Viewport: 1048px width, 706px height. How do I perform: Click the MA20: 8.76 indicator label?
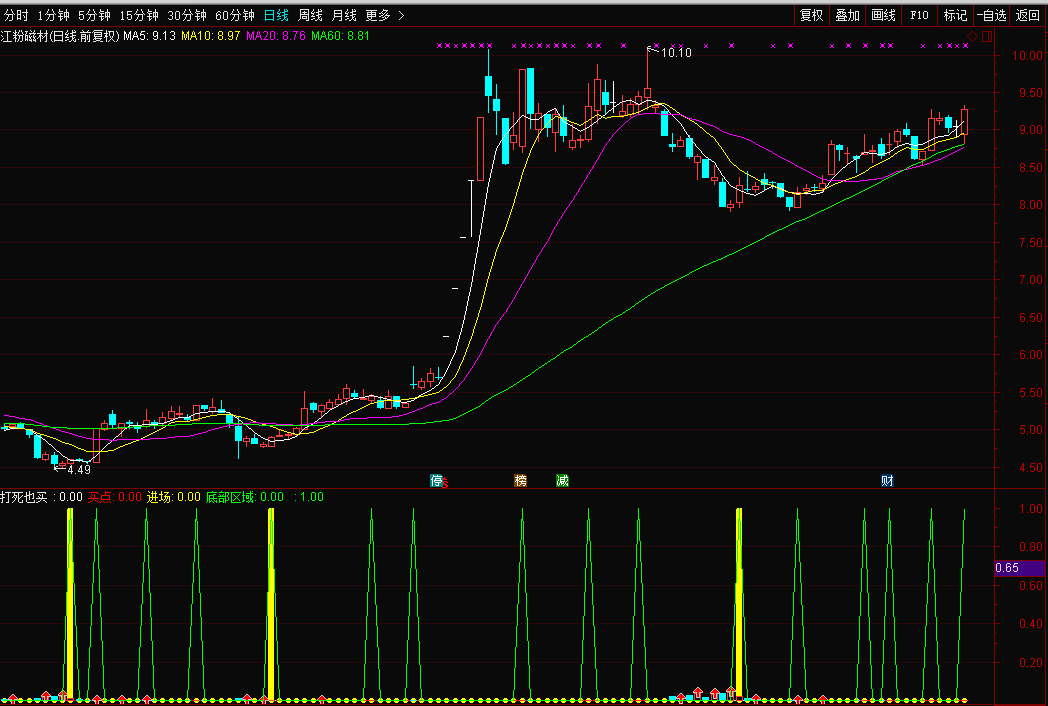(275, 36)
